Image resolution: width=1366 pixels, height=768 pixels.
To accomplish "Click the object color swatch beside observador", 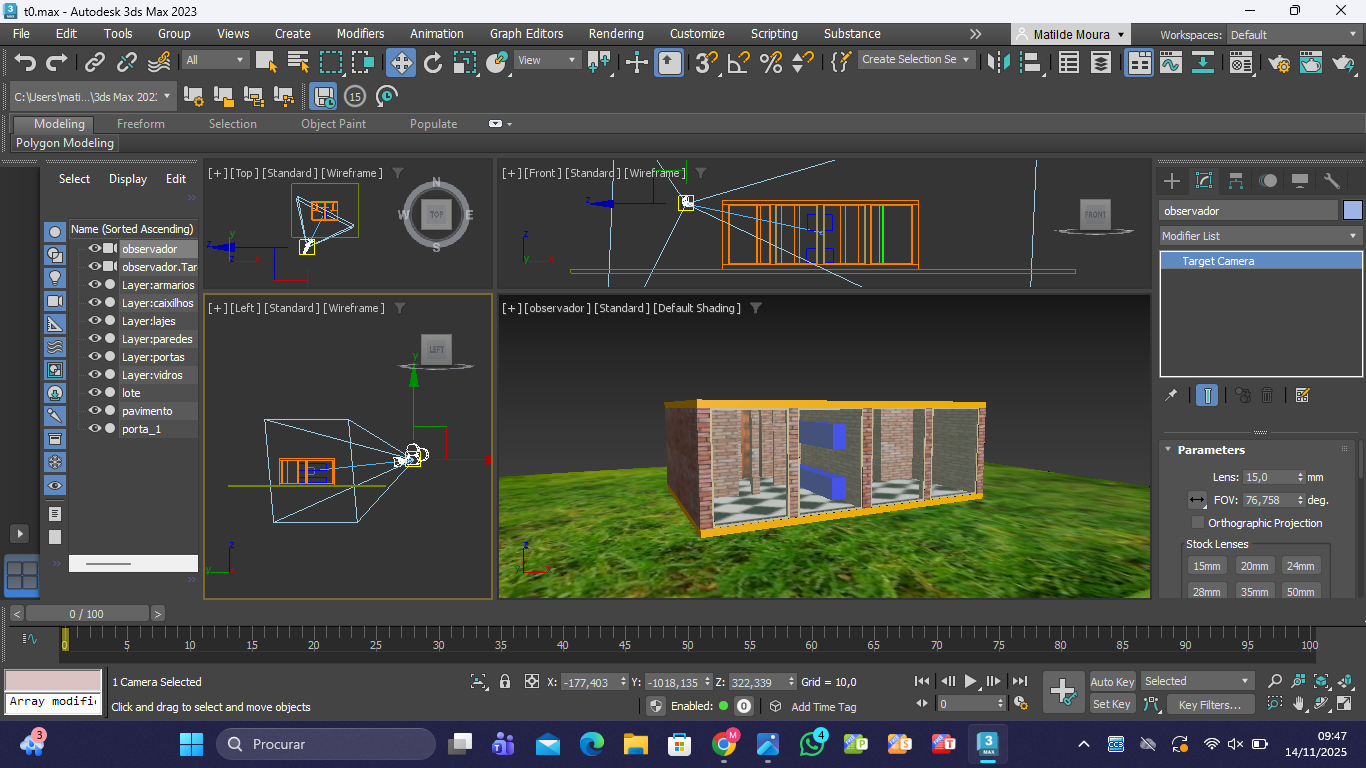I will [x=1352, y=211].
